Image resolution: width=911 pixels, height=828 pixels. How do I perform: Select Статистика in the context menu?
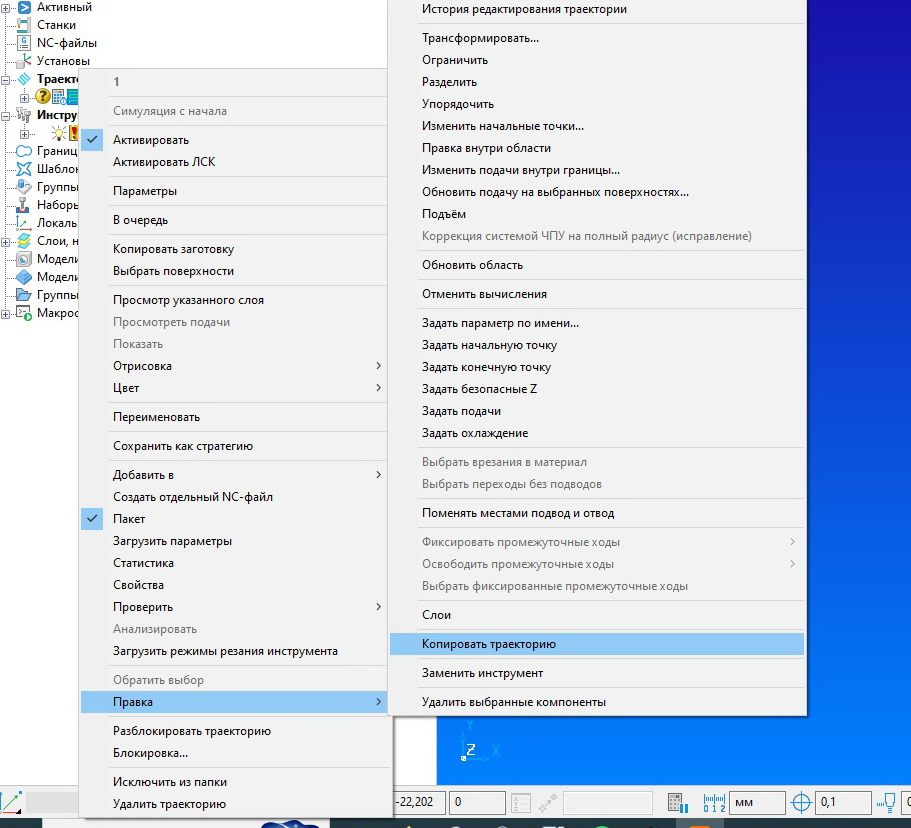tap(234, 563)
